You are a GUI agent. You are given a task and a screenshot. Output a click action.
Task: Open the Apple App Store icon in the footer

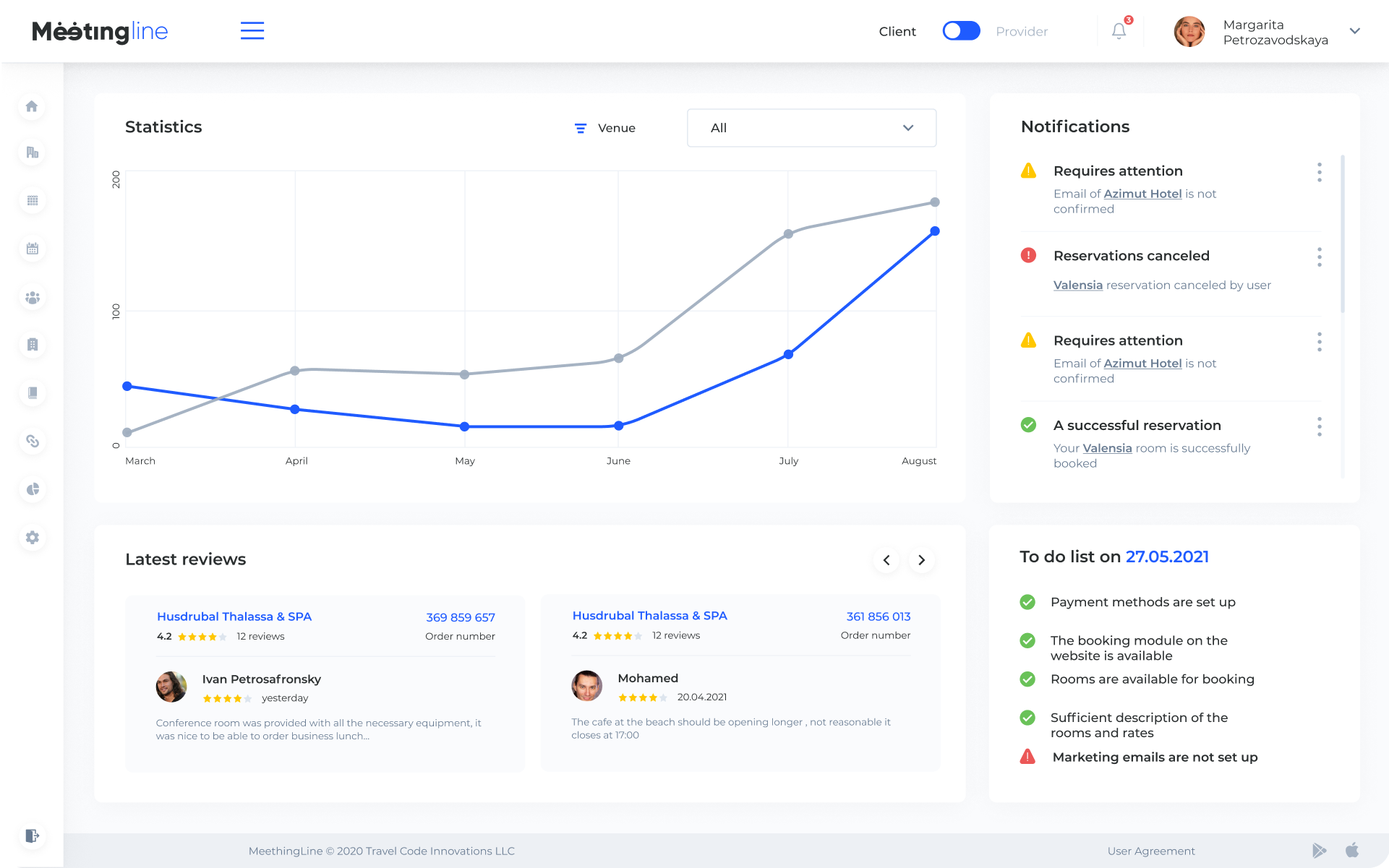[1351, 850]
